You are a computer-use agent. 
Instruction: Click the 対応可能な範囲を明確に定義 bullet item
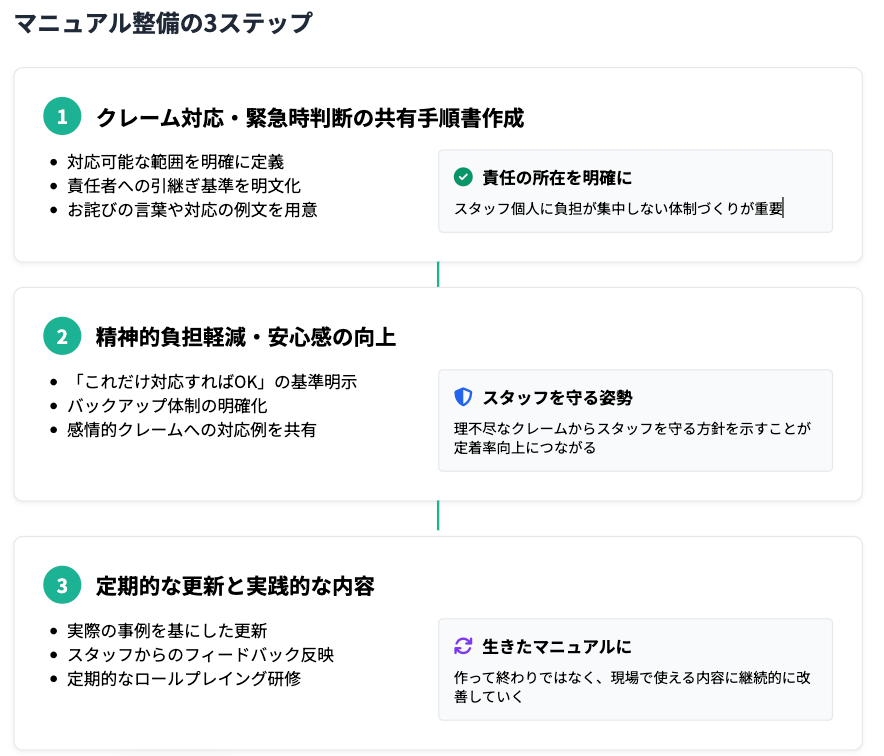(176, 161)
